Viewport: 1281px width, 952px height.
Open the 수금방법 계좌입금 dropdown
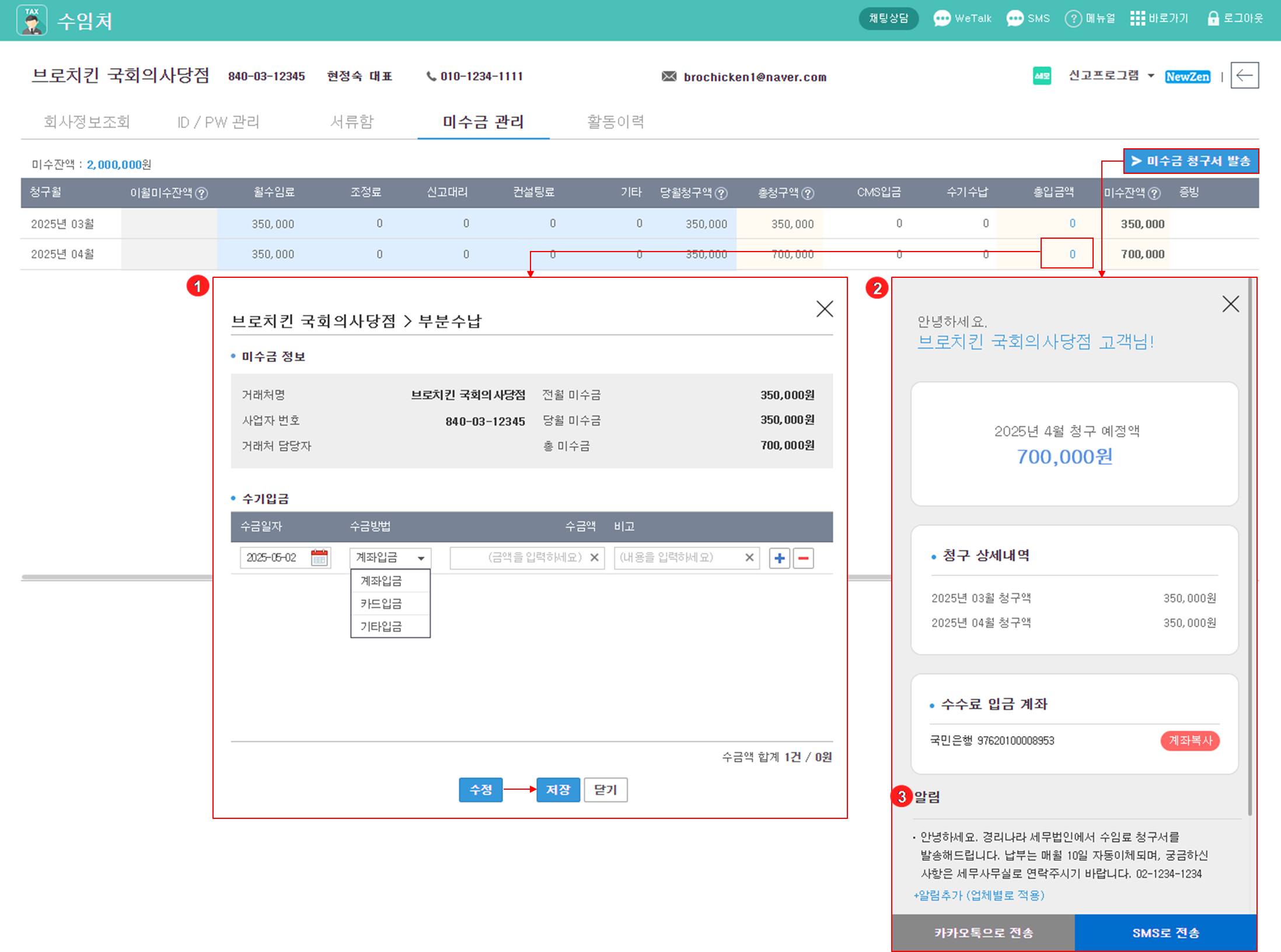coord(390,557)
